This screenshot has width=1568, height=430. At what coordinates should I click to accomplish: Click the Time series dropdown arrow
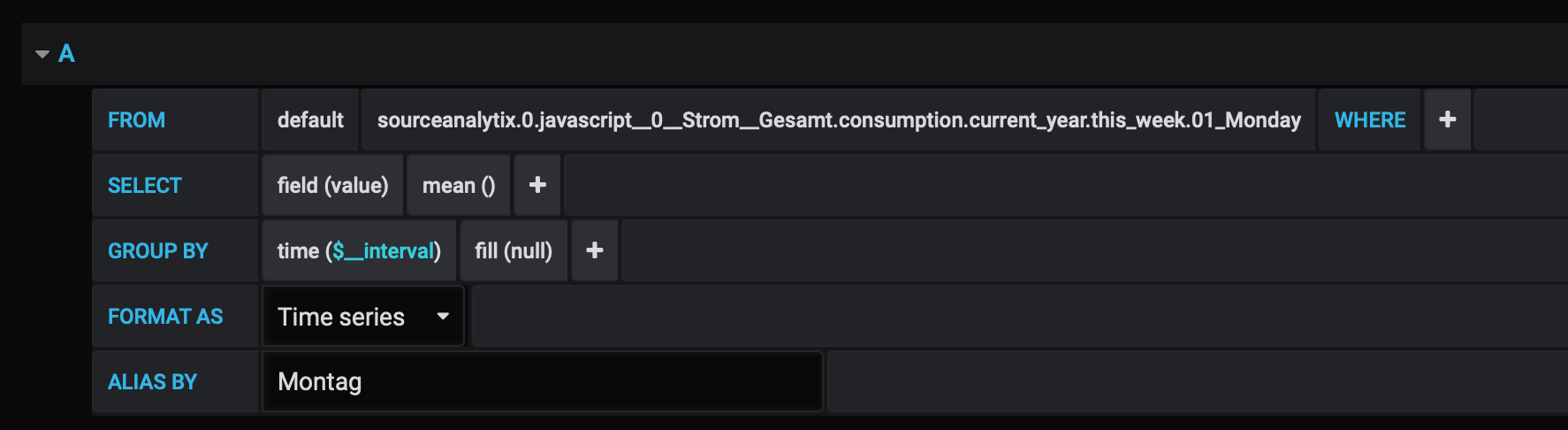coord(443,316)
